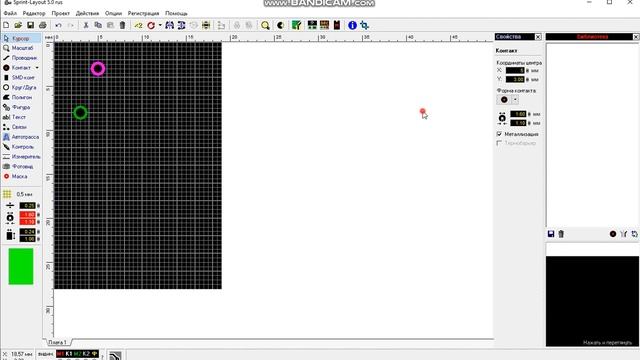Click the New file icon
This screenshot has height=360, width=640.
tap(6, 25)
